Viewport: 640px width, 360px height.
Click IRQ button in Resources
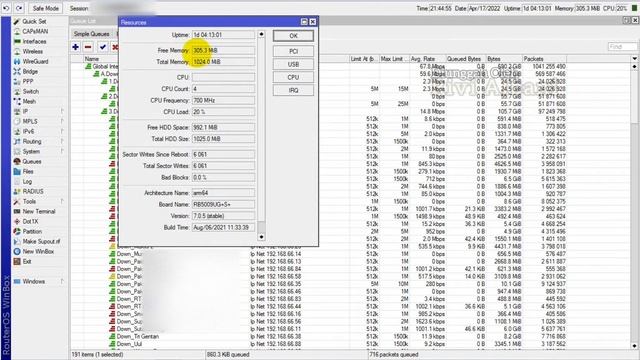point(293,90)
